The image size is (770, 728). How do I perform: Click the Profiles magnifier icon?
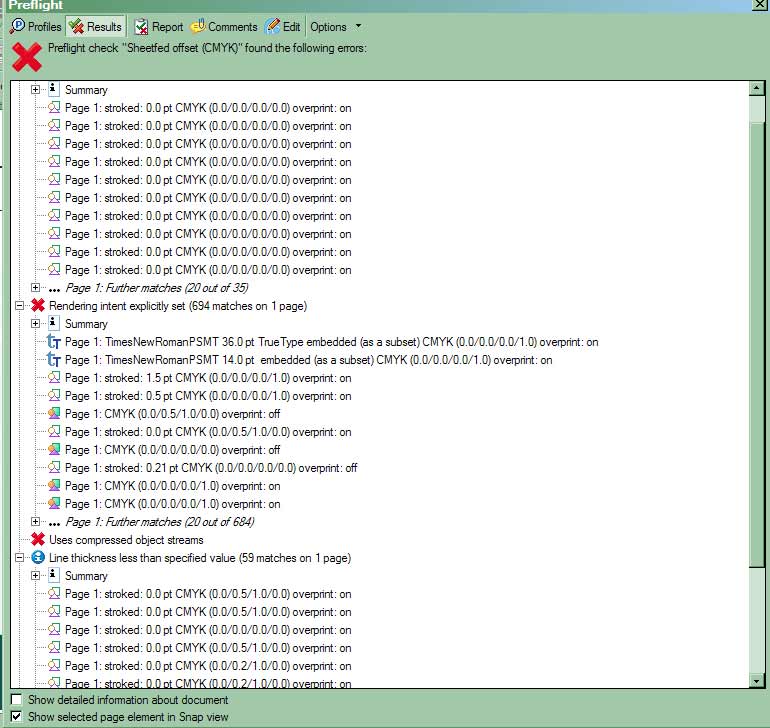[17, 26]
